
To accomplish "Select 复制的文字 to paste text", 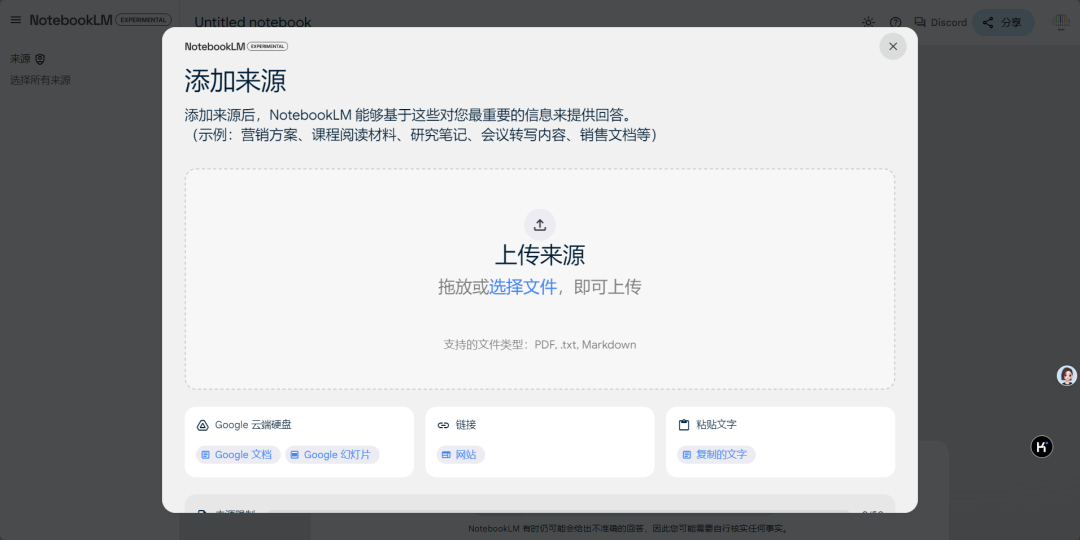I will pos(715,454).
